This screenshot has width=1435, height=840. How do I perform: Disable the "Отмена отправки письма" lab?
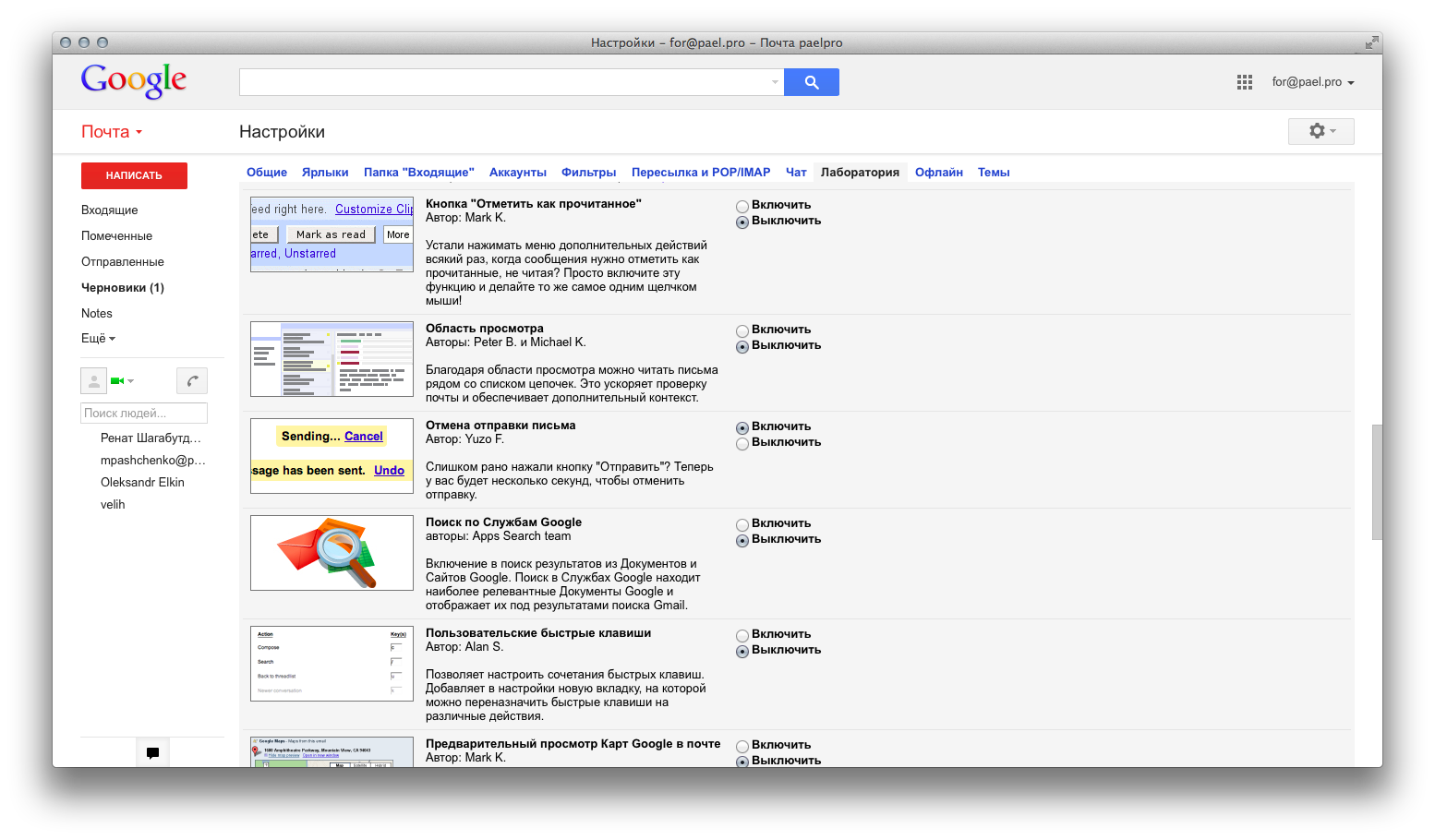point(742,444)
